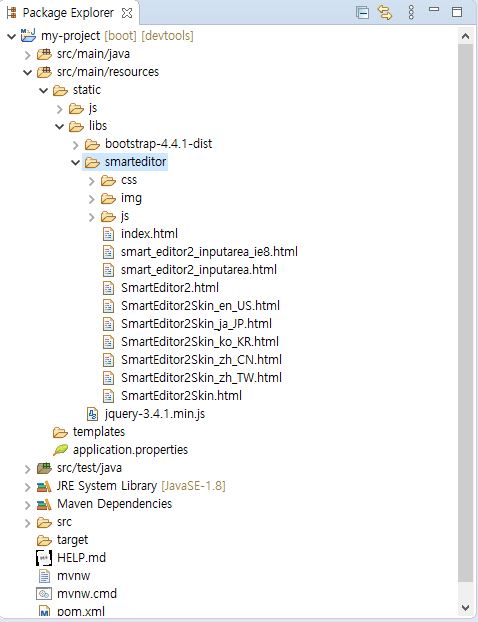Click the libs folder icon
478x622 pixels.
(x=77, y=127)
